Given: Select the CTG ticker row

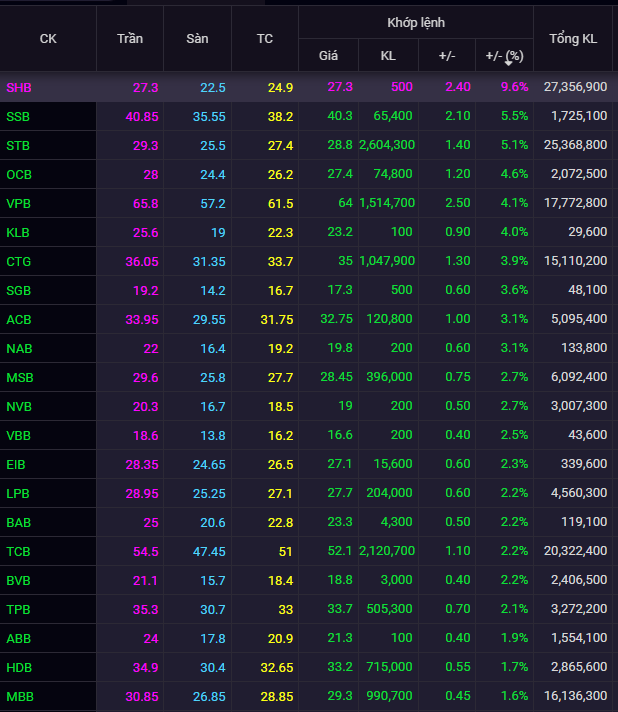Looking at the screenshot, I should tap(19, 261).
